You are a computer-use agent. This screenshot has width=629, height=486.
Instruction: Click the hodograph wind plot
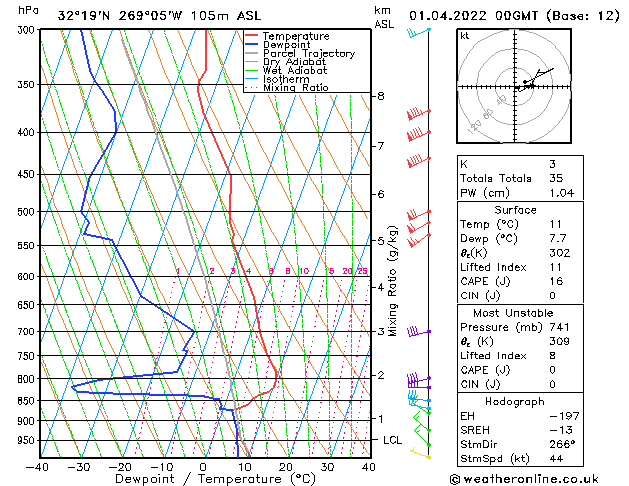pyautogui.click(x=514, y=86)
